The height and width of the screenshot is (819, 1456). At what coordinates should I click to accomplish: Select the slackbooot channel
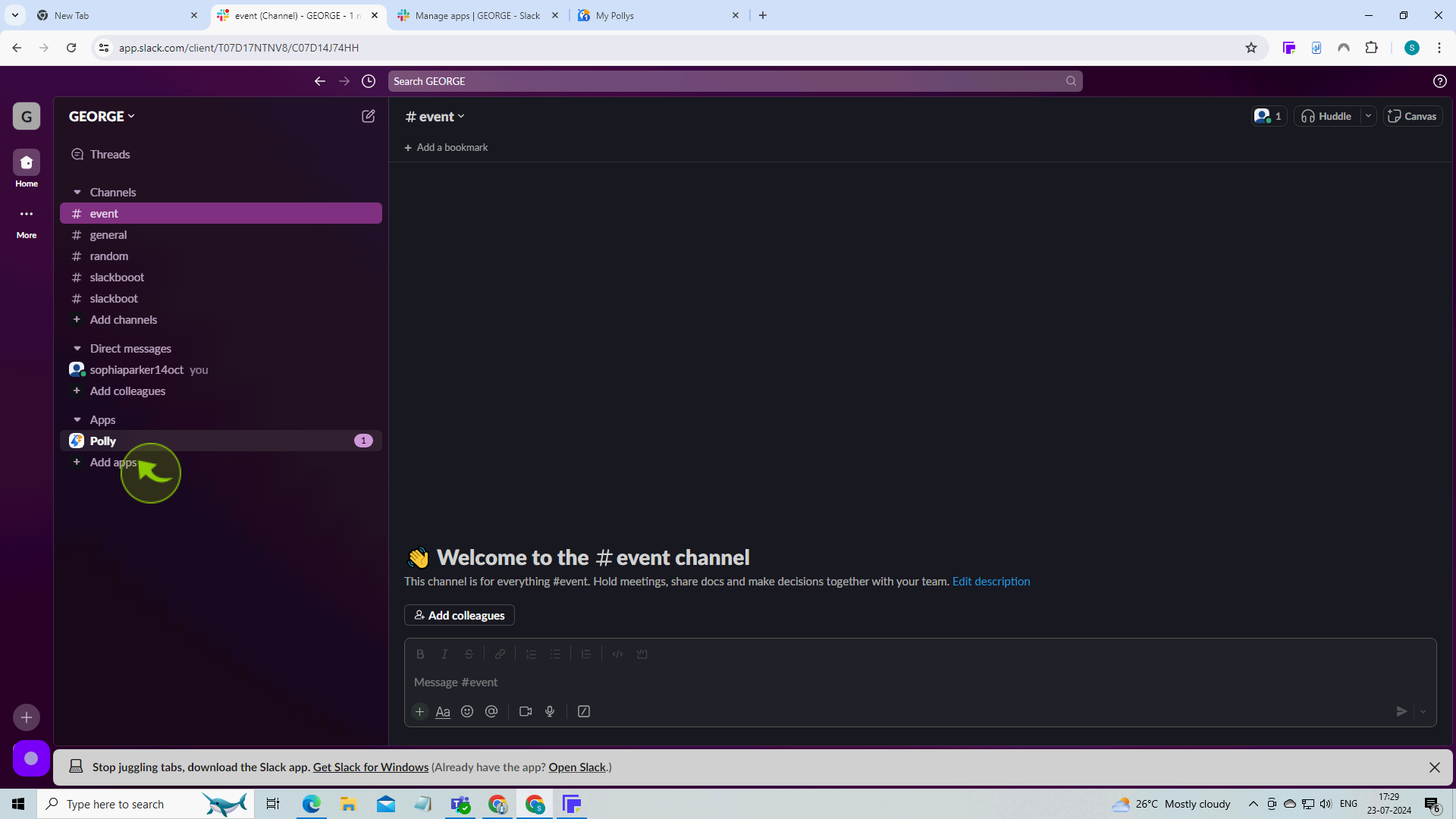[221, 278]
